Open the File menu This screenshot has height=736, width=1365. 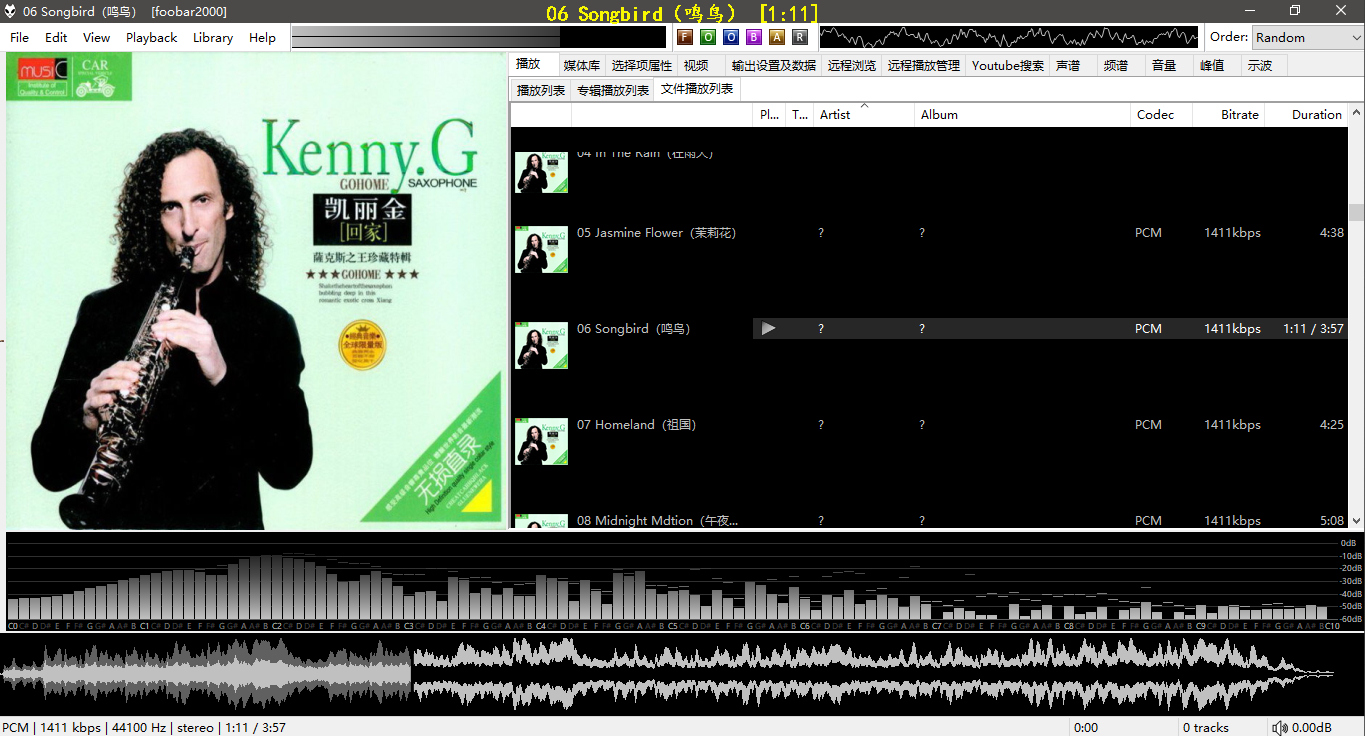[20, 37]
